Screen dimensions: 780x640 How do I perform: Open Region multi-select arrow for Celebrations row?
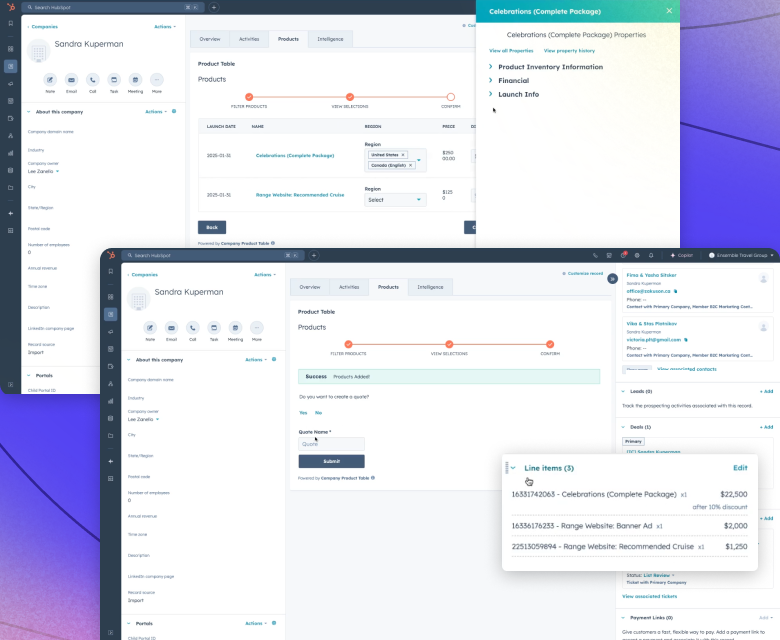click(x=419, y=160)
